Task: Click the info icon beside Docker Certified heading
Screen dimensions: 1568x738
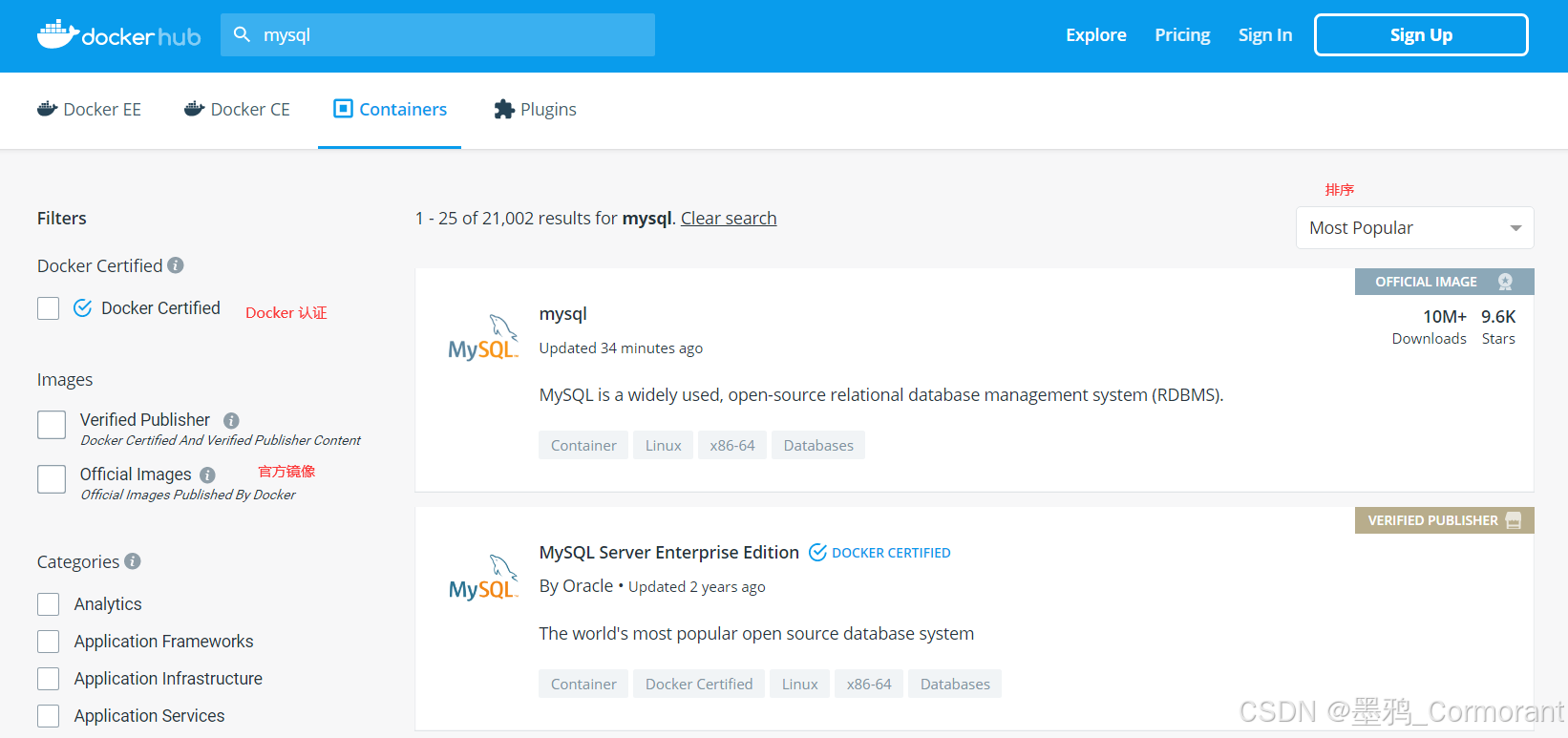Action: click(176, 265)
